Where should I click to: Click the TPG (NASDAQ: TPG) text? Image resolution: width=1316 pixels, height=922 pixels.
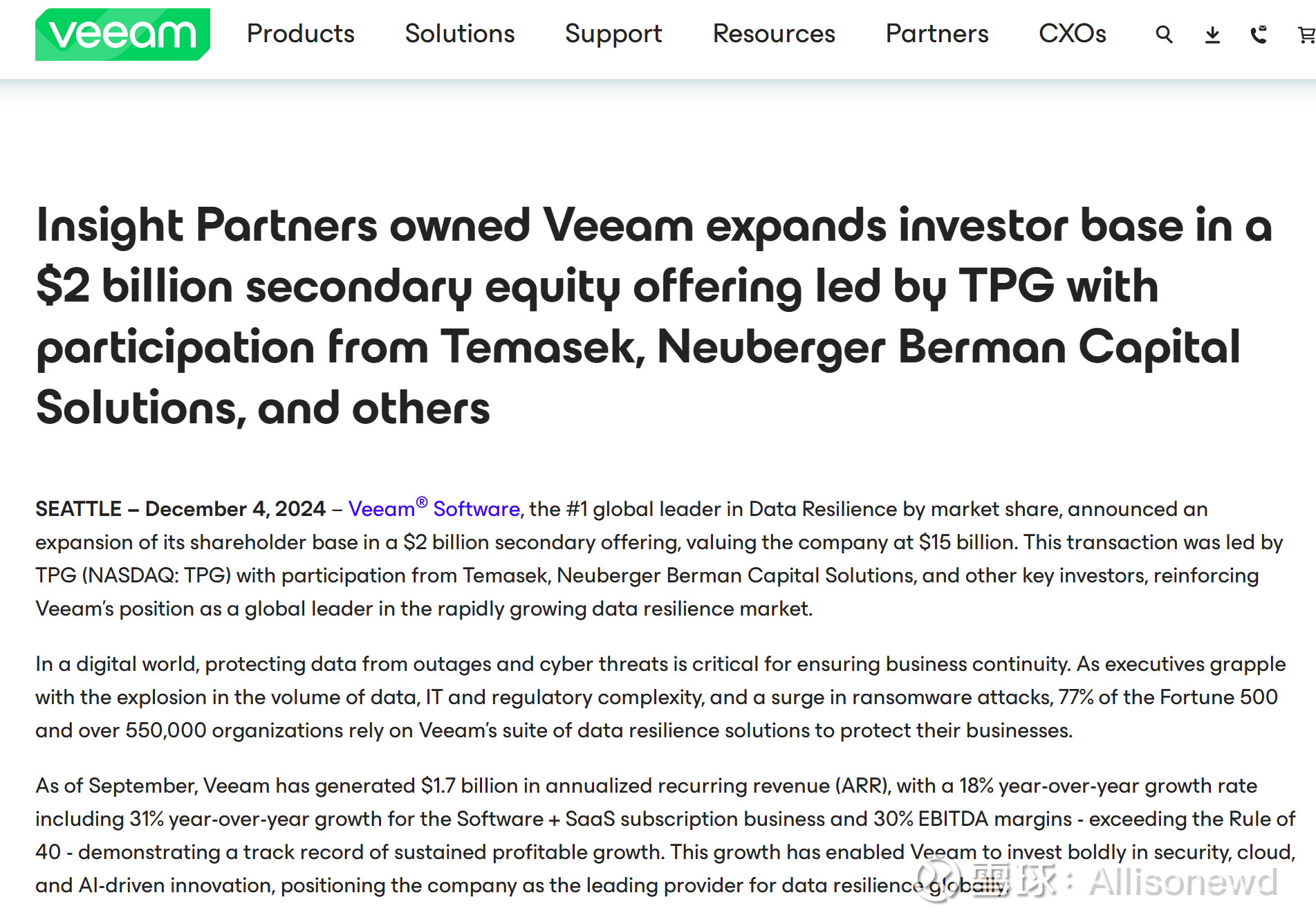(133, 575)
